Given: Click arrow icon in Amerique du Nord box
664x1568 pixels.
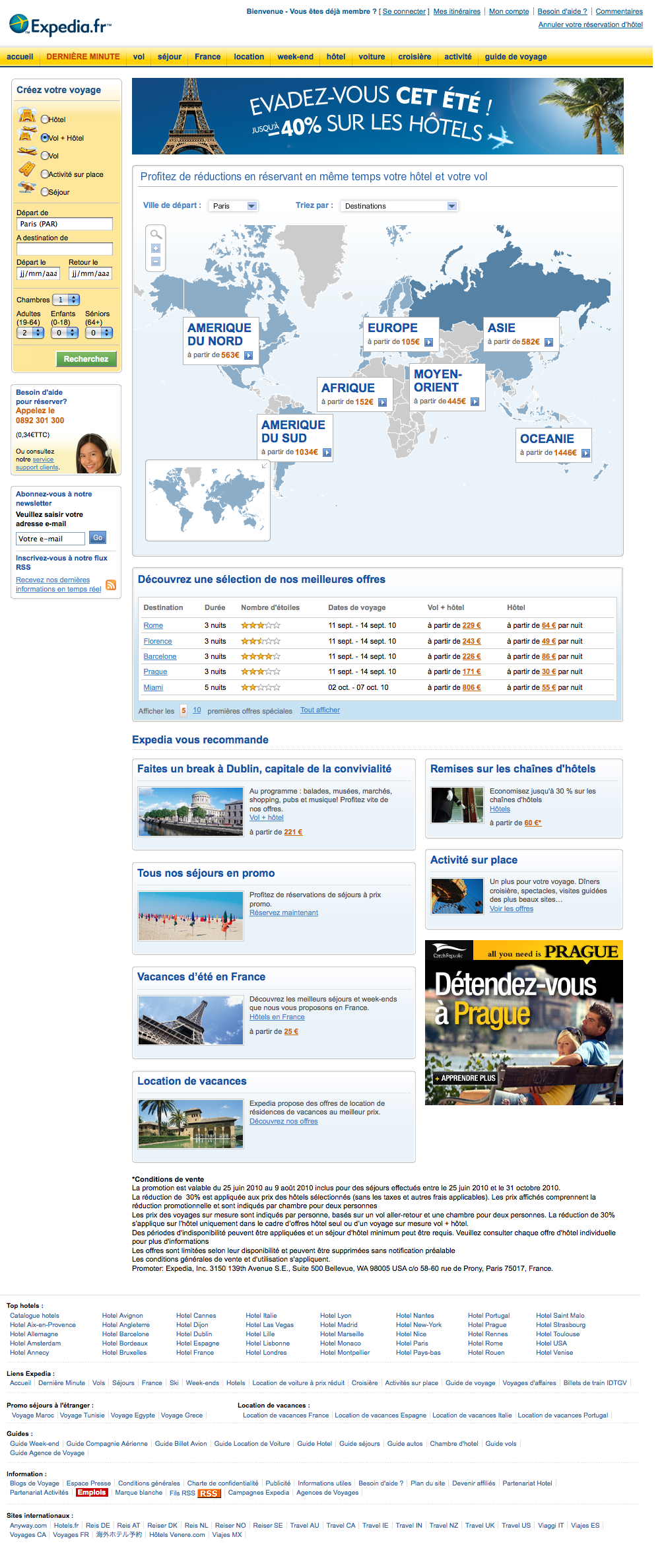Looking at the screenshot, I should click(x=249, y=355).
